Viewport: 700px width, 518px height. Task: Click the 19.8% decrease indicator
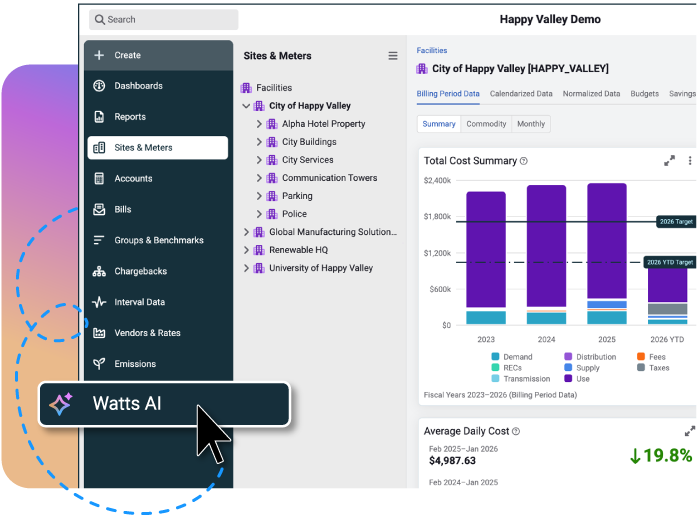click(x=661, y=455)
